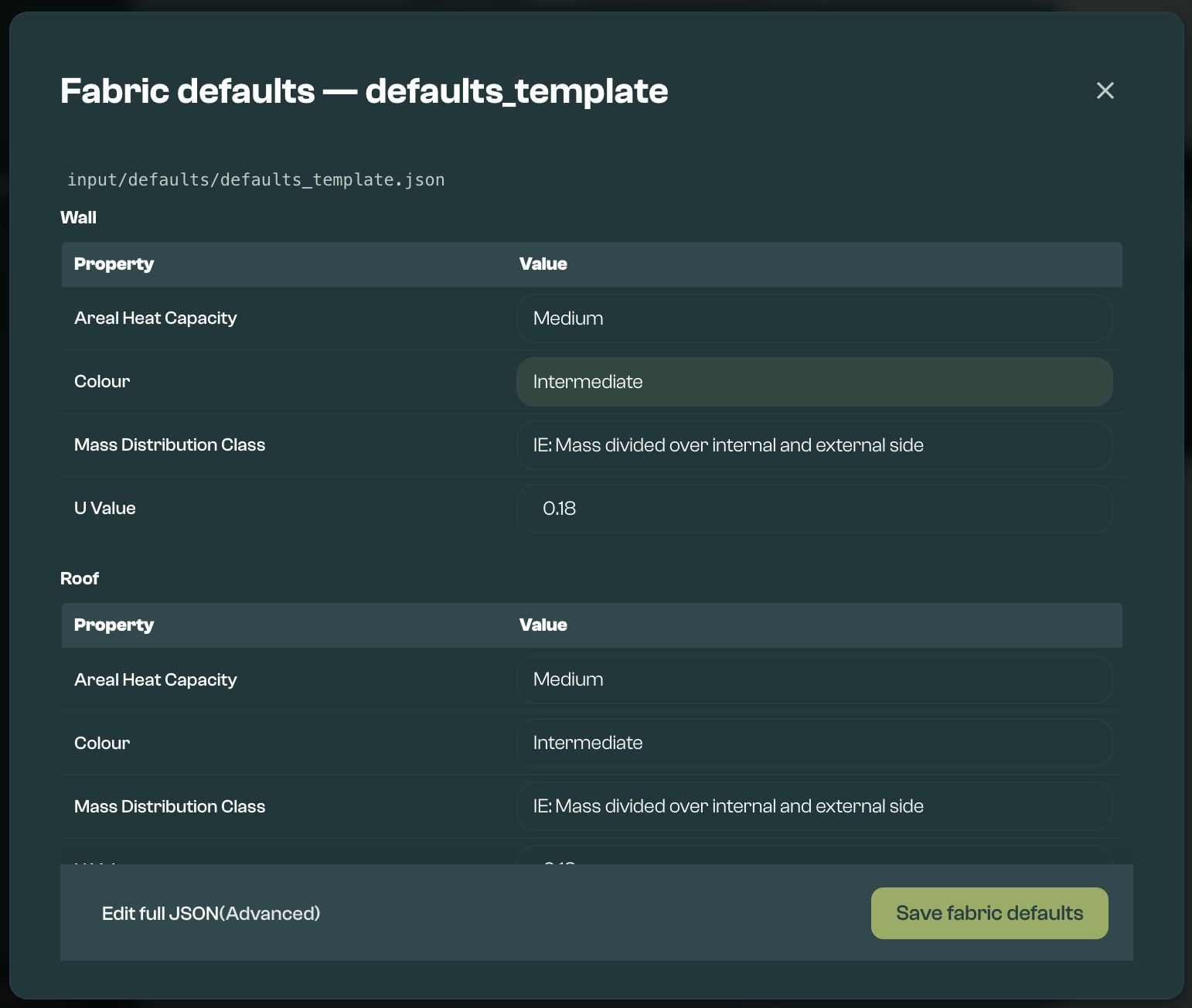Click the Fabric defaults dialog title

tap(364, 91)
